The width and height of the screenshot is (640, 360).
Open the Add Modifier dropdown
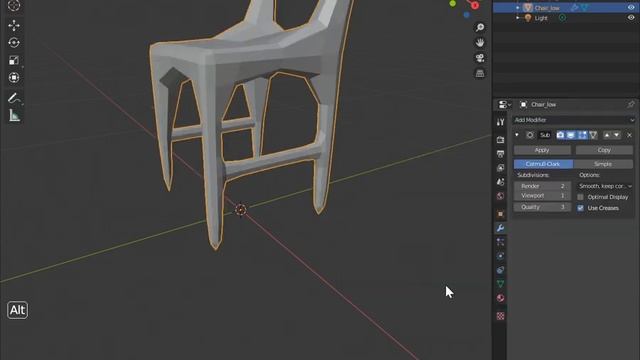[574, 120]
